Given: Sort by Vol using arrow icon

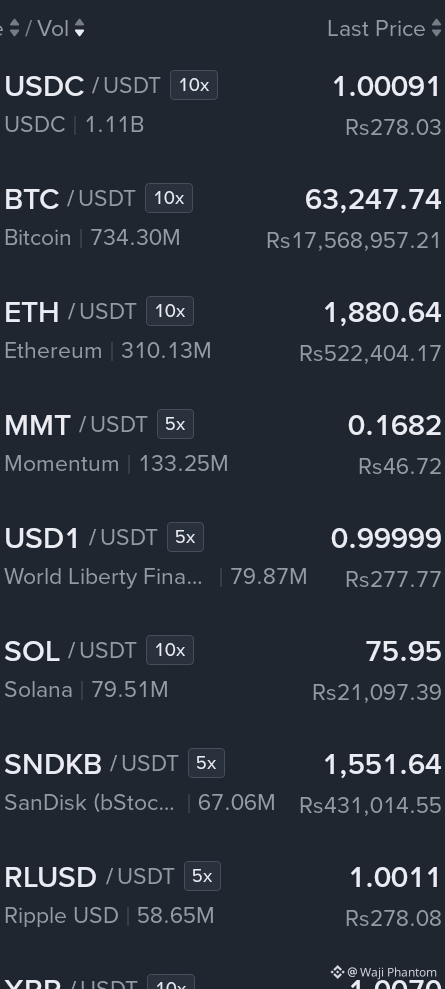Looking at the screenshot, I should coord(79,28).
